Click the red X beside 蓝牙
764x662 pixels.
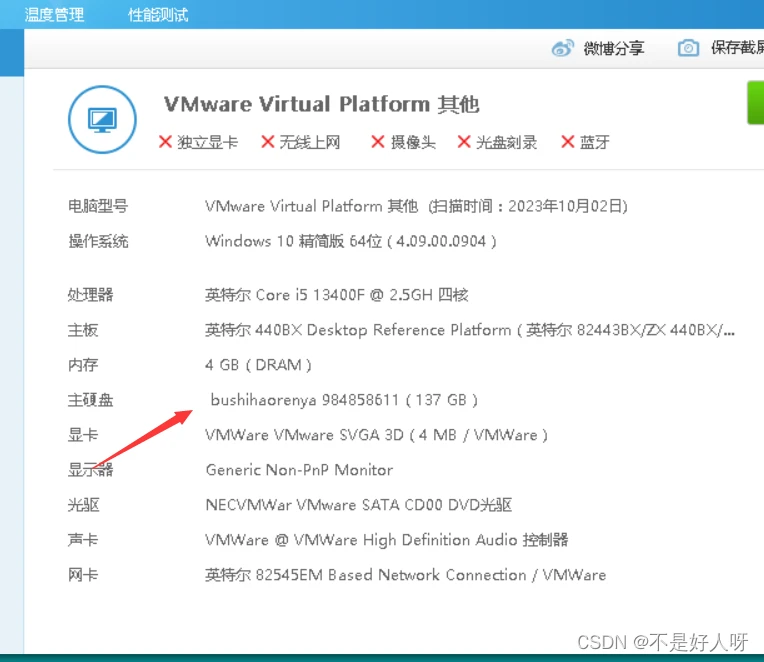point(568,142)
